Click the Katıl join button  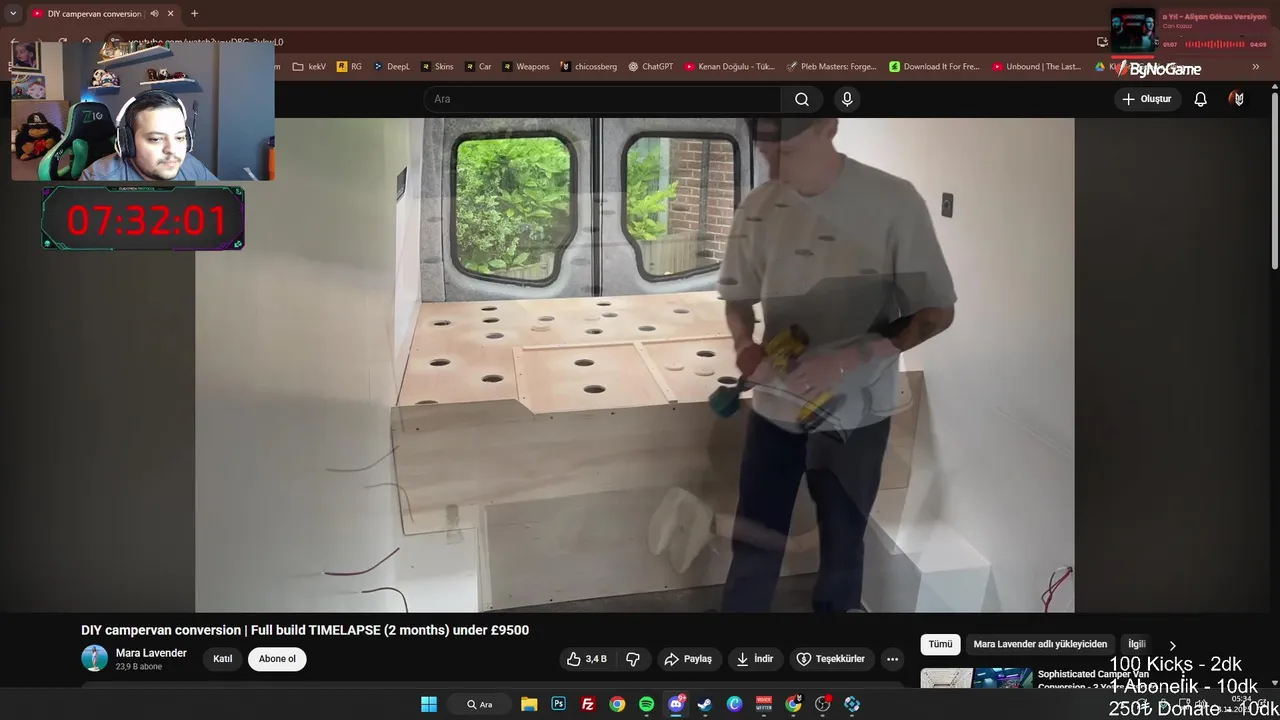[223, 659]
